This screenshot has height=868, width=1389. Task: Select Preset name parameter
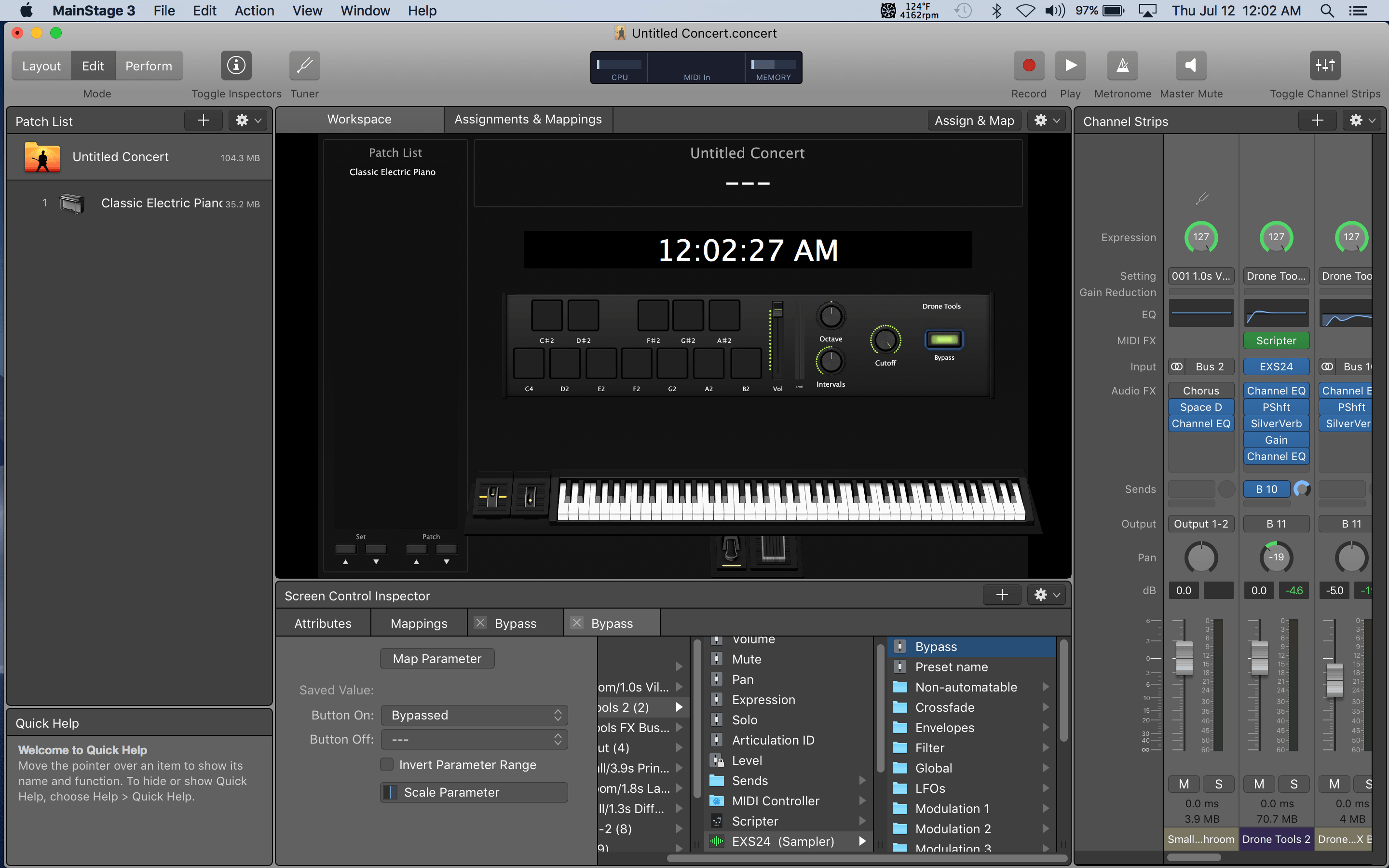pyautogui.click(x=972, y=667)
